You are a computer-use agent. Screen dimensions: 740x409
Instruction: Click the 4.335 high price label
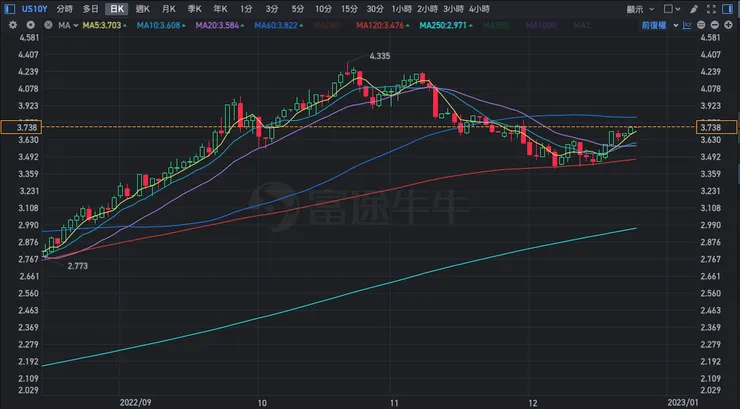point(379,56)
